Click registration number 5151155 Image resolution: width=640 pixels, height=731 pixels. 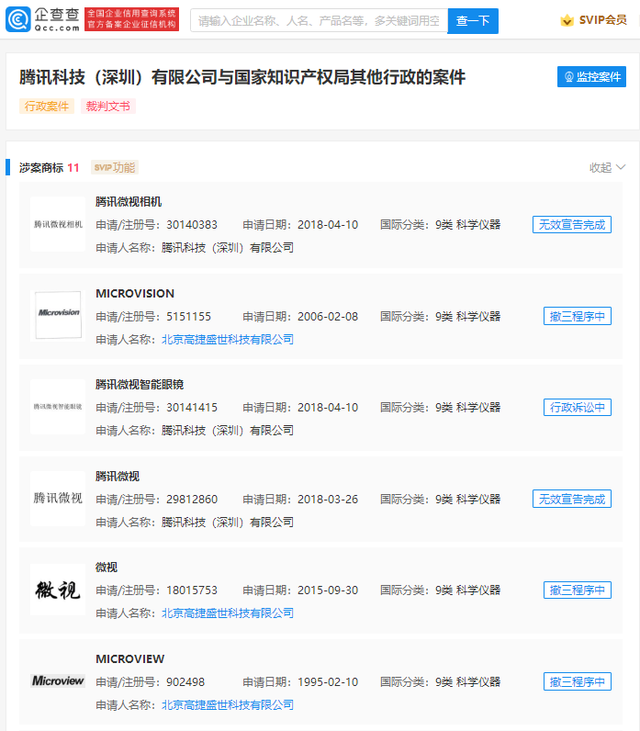point(189,317)
